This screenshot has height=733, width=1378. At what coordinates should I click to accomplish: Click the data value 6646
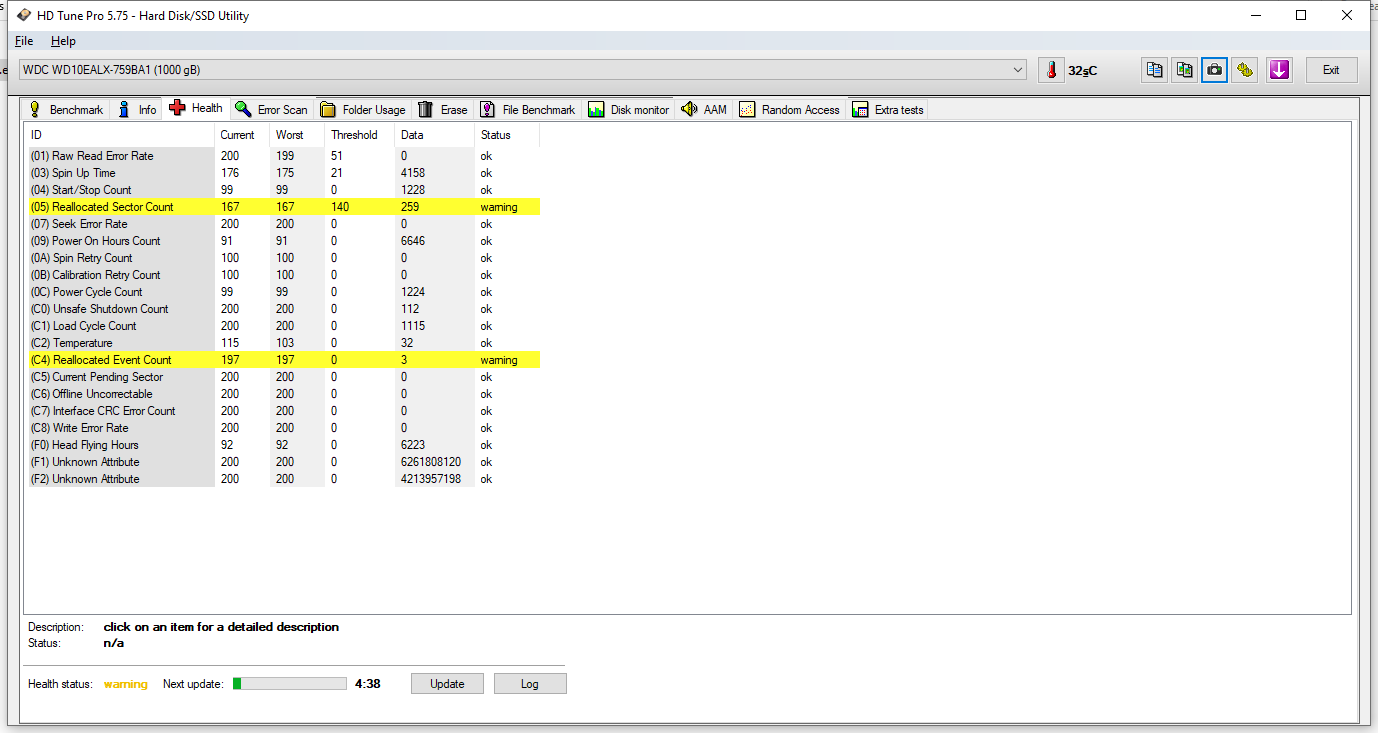click(413, 241)
